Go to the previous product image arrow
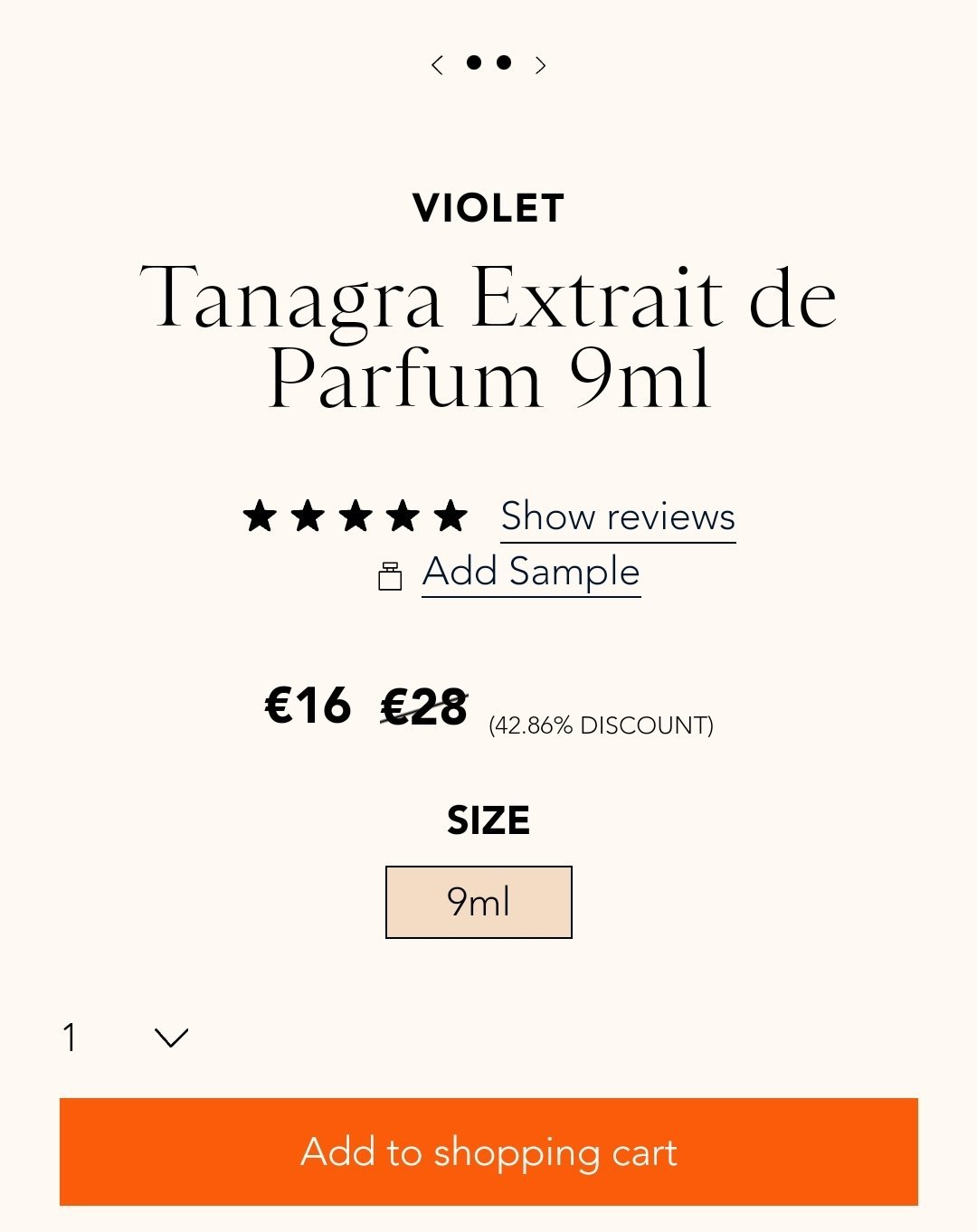 438,64
